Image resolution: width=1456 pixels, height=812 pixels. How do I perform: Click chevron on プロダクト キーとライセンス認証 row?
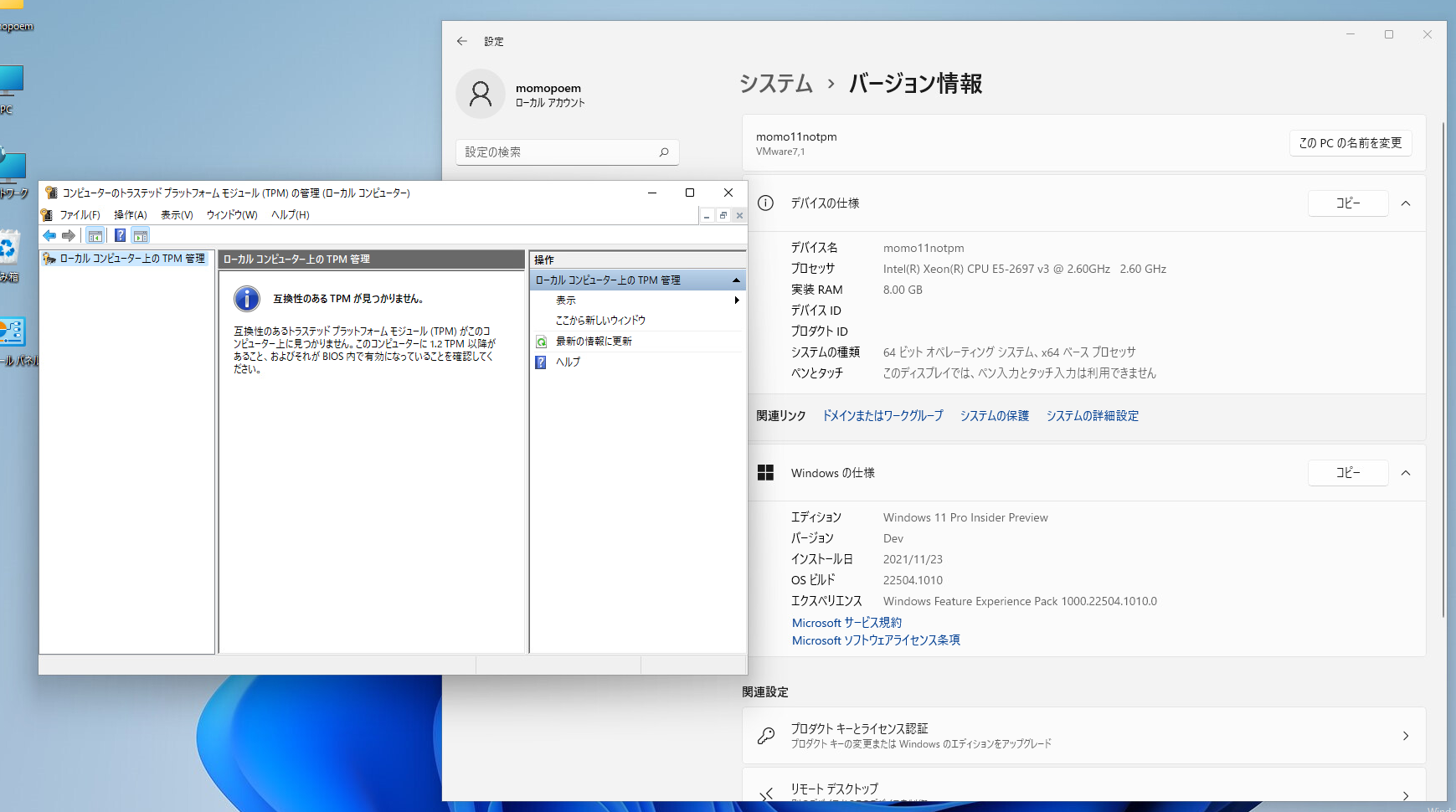click(1406, 736)
